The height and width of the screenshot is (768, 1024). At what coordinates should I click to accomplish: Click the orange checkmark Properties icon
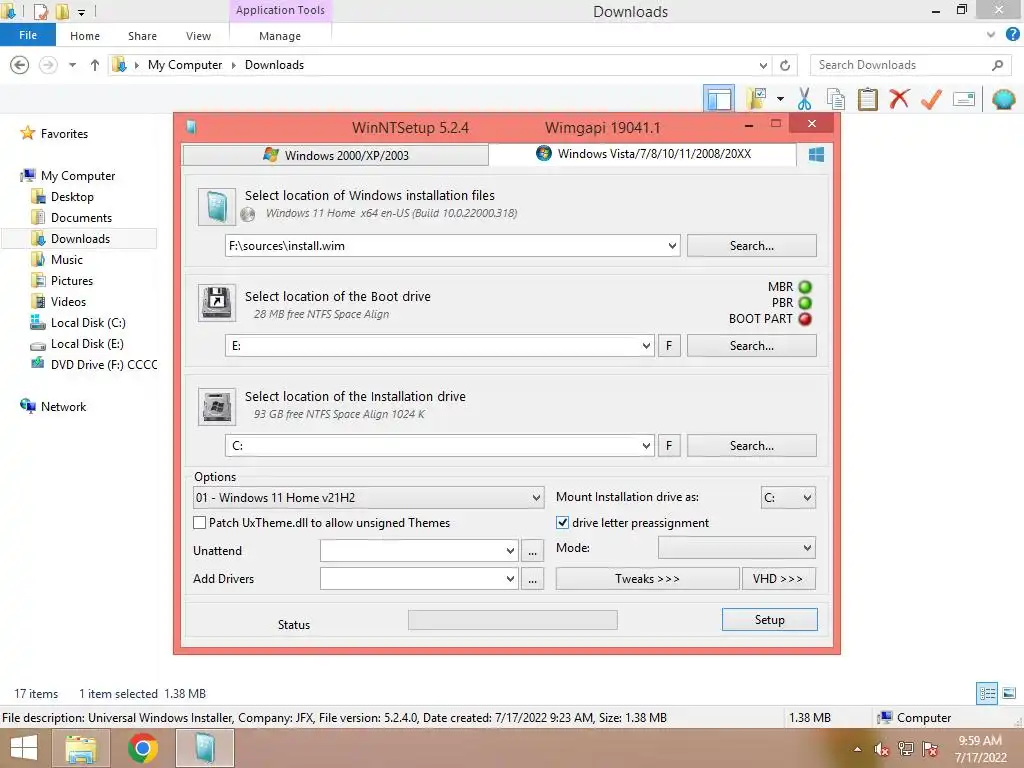931,99
